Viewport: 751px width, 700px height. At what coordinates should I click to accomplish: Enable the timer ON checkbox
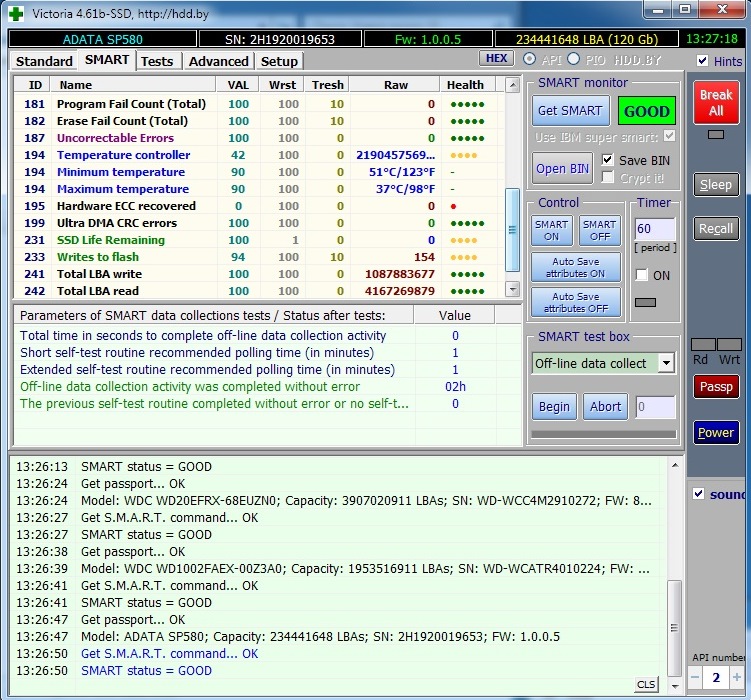[x=641, y=275]
